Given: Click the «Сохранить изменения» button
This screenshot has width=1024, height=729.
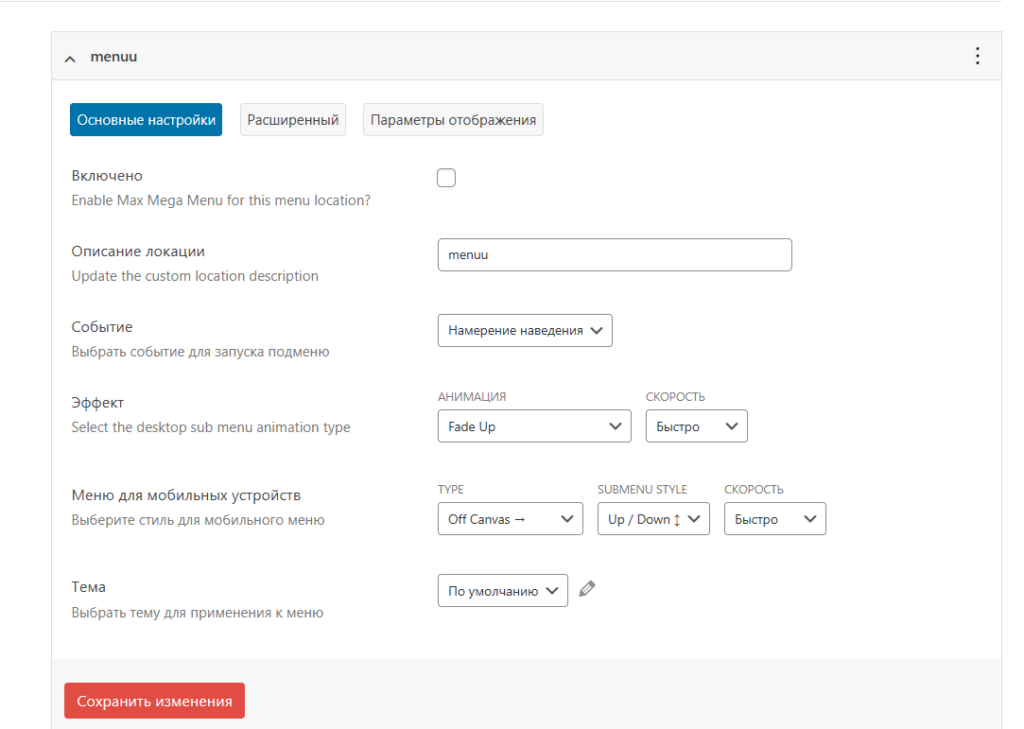Looking at the screenshot, I should [x=154, y=701].
